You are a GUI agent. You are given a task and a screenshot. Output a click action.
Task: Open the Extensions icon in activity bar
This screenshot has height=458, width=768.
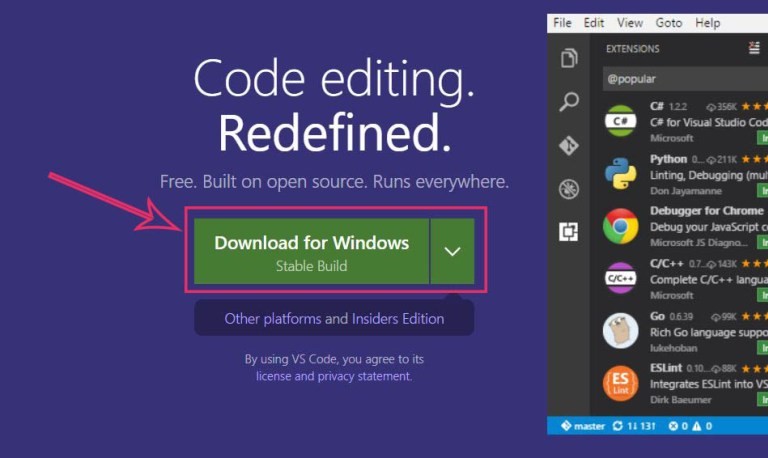pyautogui.click(x=569, y=232)
